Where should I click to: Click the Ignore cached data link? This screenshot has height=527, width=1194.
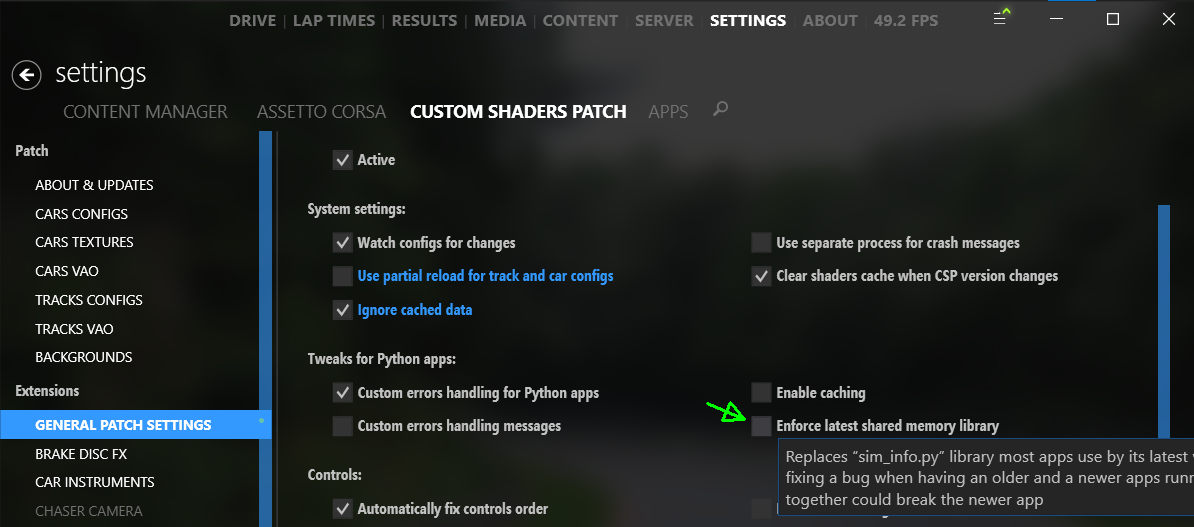pos(414,310)
